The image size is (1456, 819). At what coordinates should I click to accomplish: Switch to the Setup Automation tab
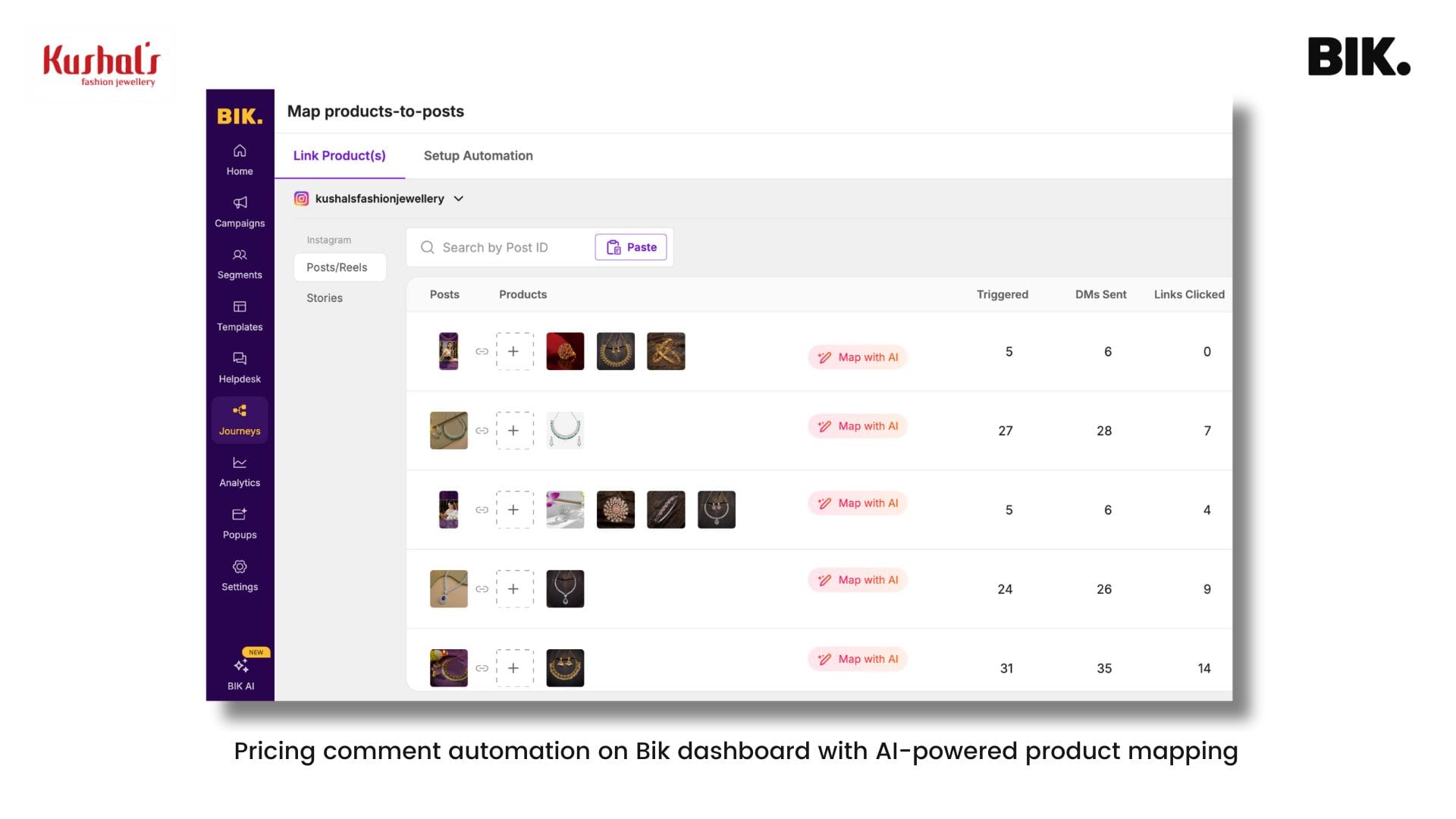point(478,155)
